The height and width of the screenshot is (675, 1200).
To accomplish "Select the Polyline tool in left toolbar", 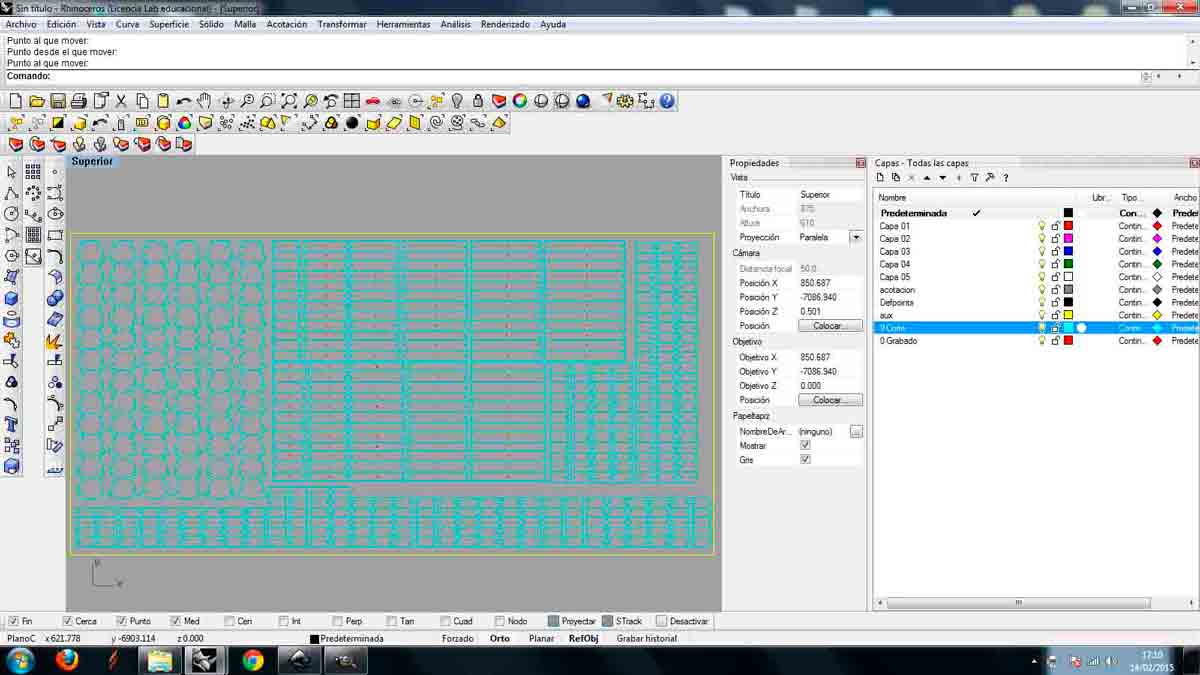I will (x=12, y=193).
